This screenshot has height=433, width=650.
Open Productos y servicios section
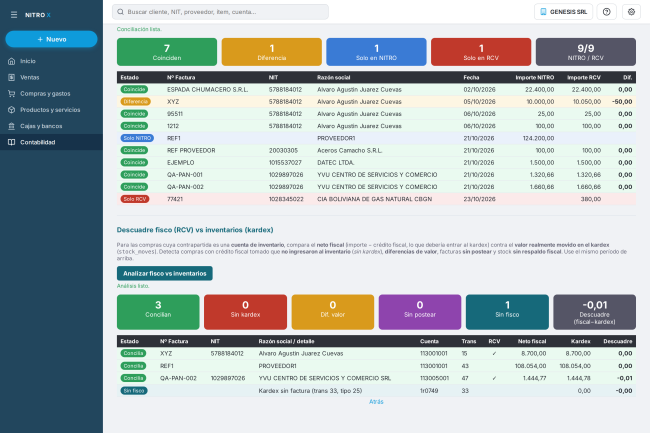pyautogui.click(x=51, y=110)
